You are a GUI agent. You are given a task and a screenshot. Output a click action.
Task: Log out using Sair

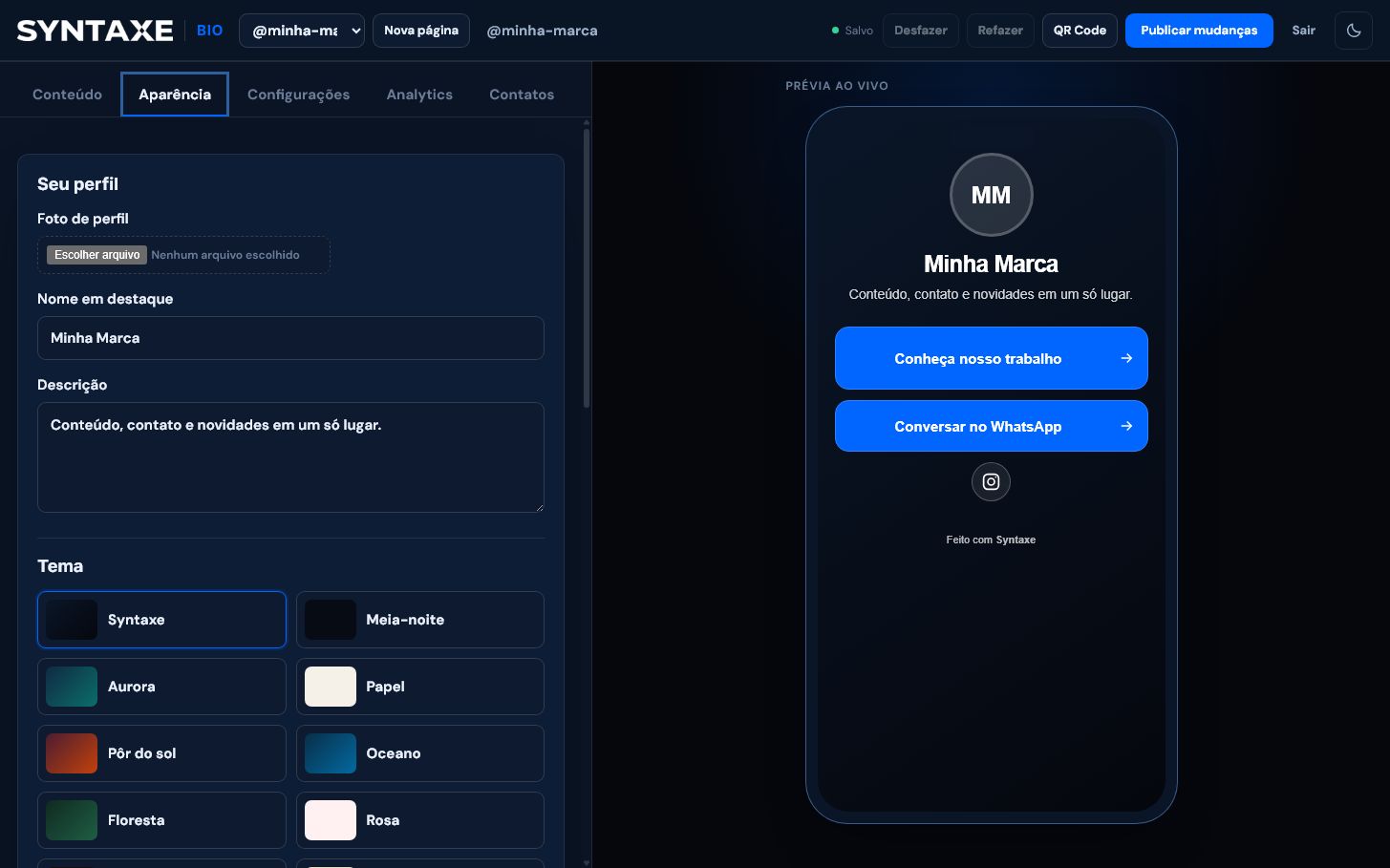tap(1304, 31)
